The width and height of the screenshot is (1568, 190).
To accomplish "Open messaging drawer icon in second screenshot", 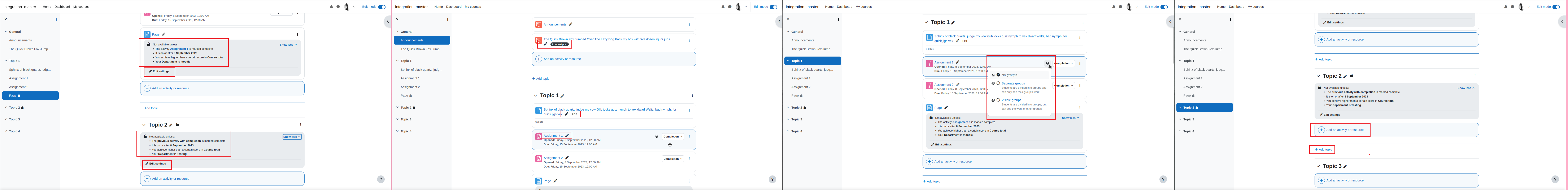I will pos(730,7).
